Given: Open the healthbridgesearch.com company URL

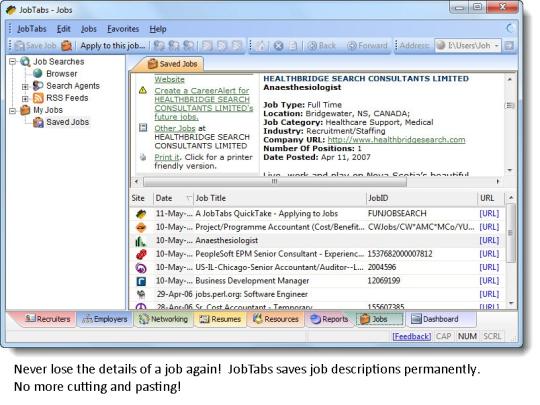Looking at the screenshot, I should 396,140.
